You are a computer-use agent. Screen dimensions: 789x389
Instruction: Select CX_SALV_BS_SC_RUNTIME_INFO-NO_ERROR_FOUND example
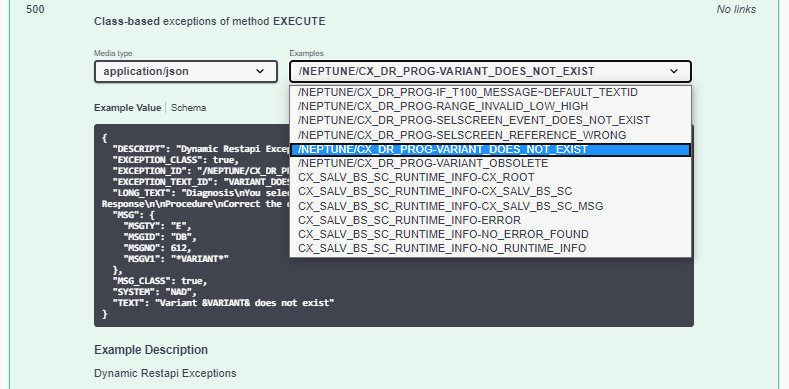tap(490, 235)
